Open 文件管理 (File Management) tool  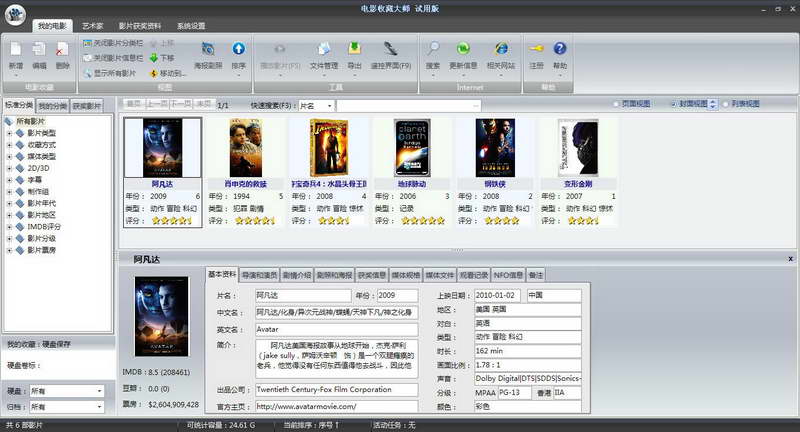click(x=323, y=50)
